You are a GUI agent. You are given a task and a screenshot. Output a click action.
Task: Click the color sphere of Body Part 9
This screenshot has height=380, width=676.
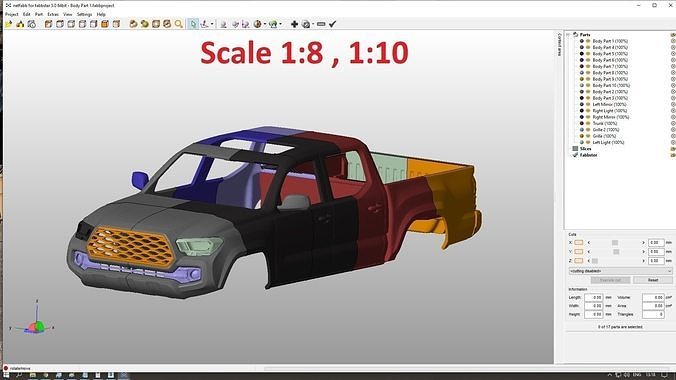tap(582, 79)
